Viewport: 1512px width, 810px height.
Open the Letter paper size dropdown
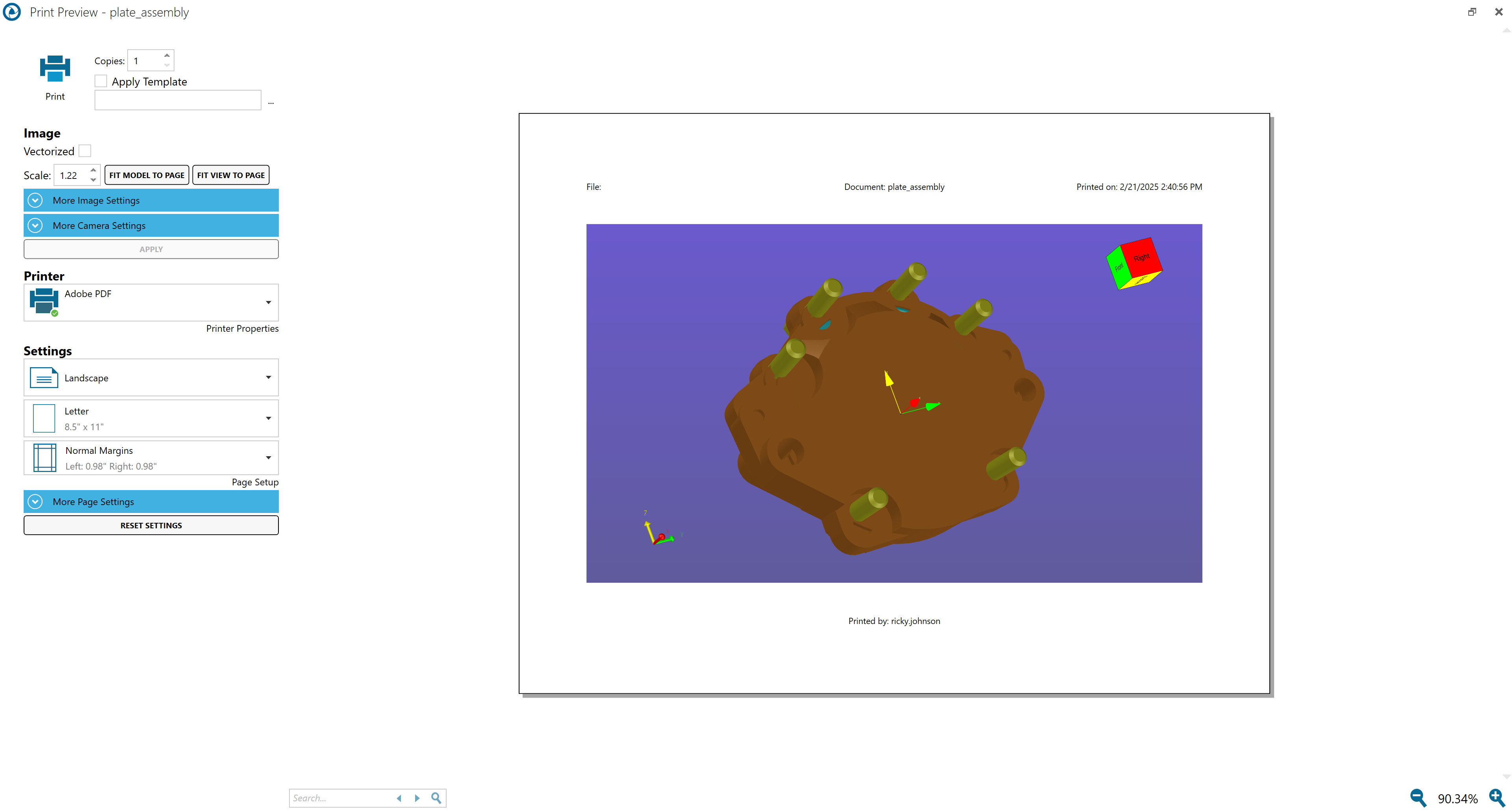click(x=268, y=418)
